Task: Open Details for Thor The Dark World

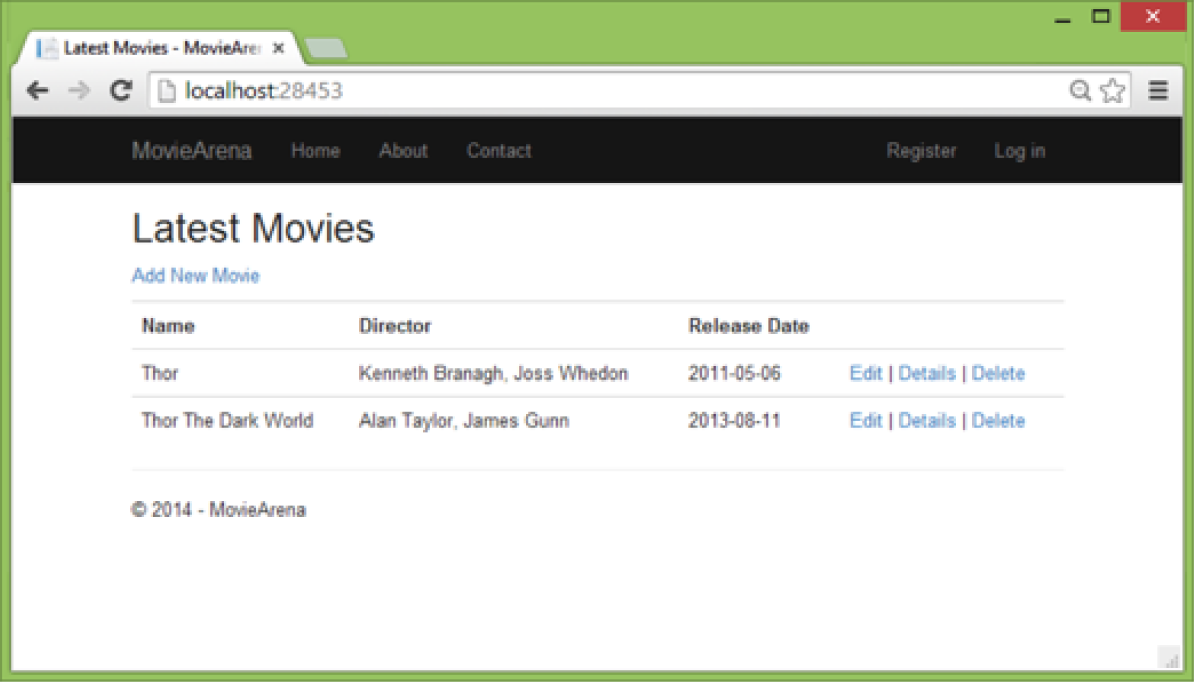Action: pyautogui.click(x=927, y=420)
